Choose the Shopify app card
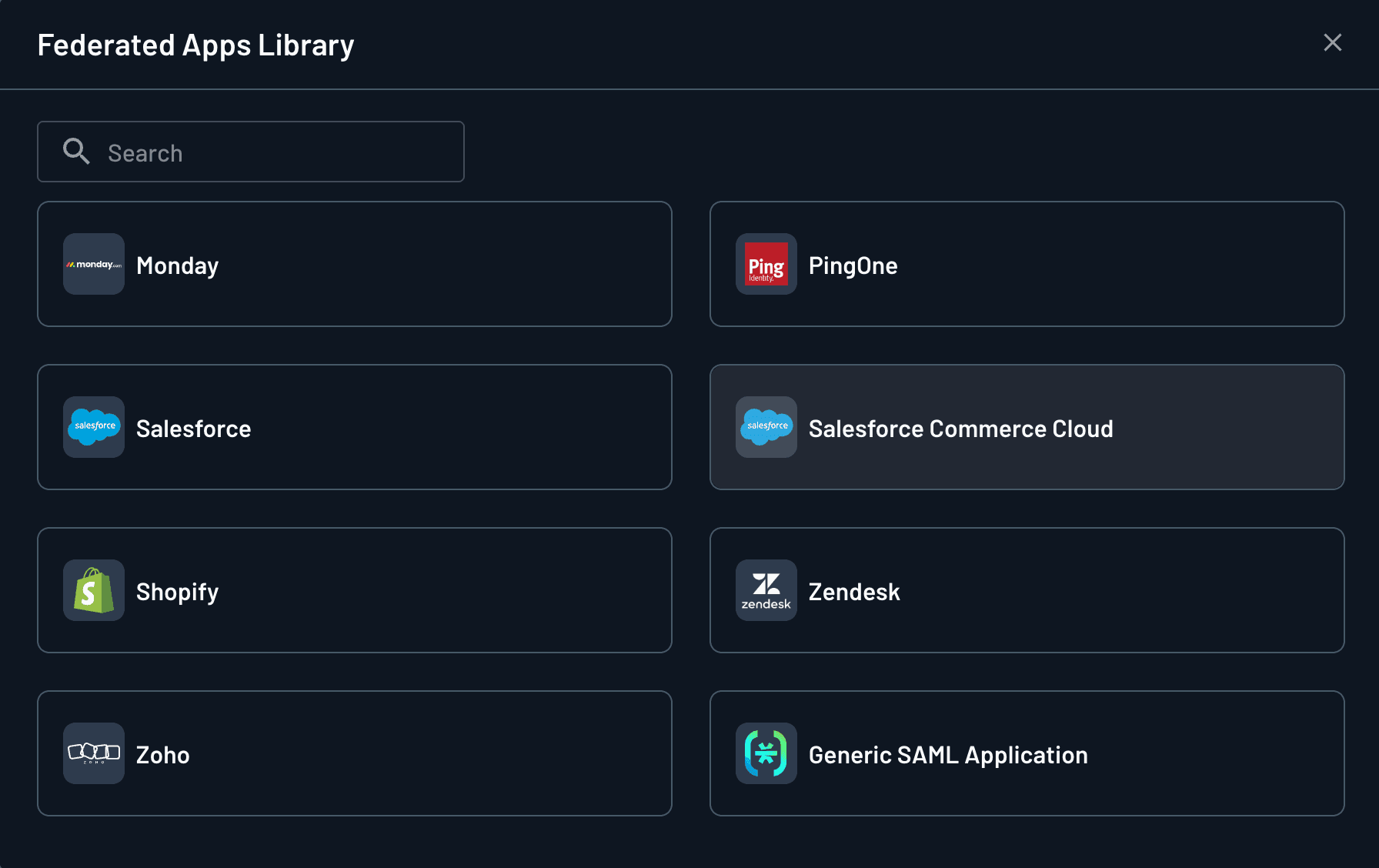 click(x=354, y=590)
